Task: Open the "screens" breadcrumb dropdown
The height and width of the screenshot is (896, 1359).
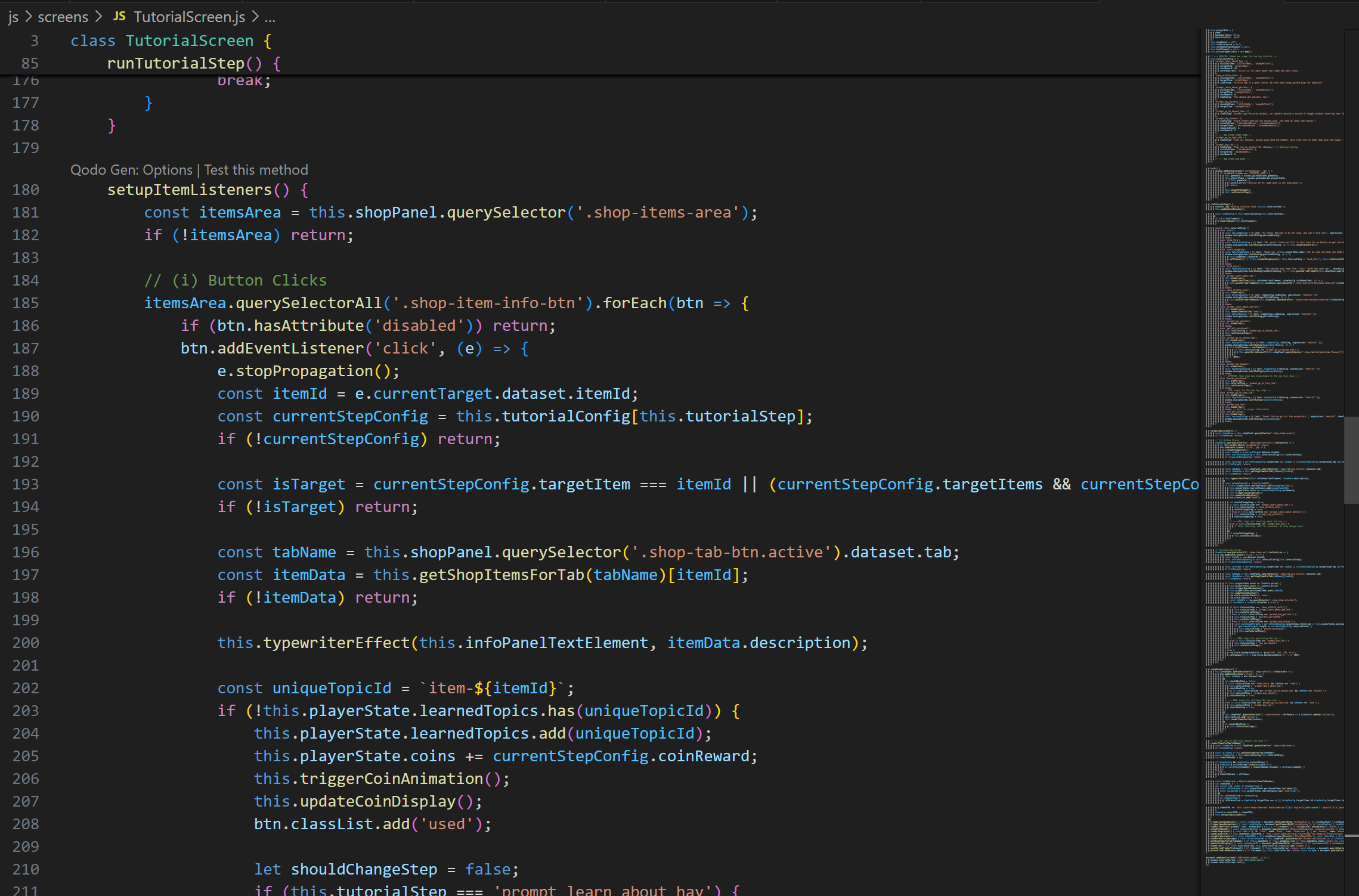Action: point(62,17)
